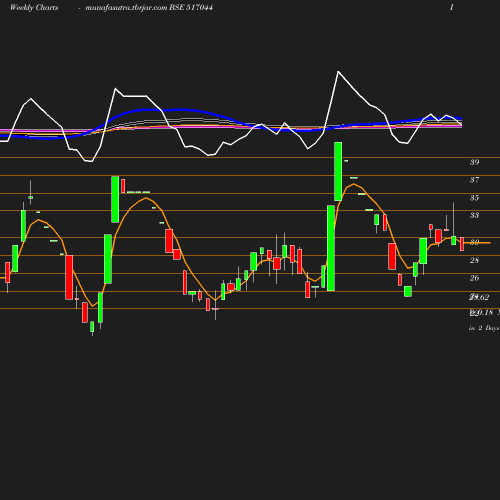Click the price axis label 26
Image resolution: width=500 pixels, height=500 pixels.
(x=474, y=278)
